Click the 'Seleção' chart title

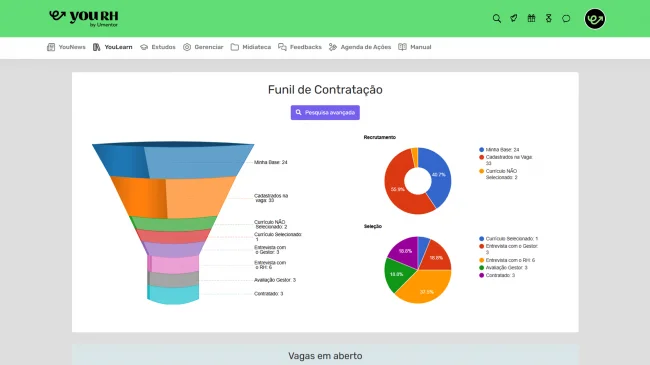[x=373, y=226]
